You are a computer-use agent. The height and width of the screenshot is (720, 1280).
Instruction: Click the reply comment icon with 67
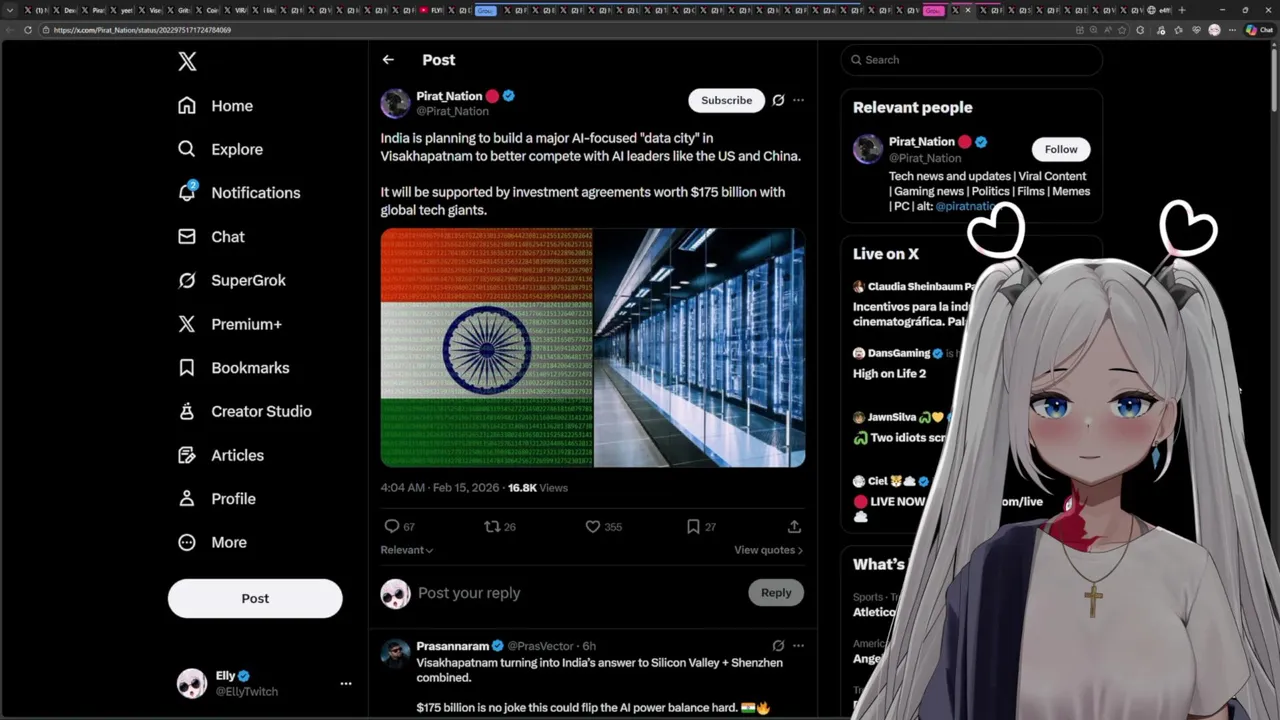tap(392, 526)
